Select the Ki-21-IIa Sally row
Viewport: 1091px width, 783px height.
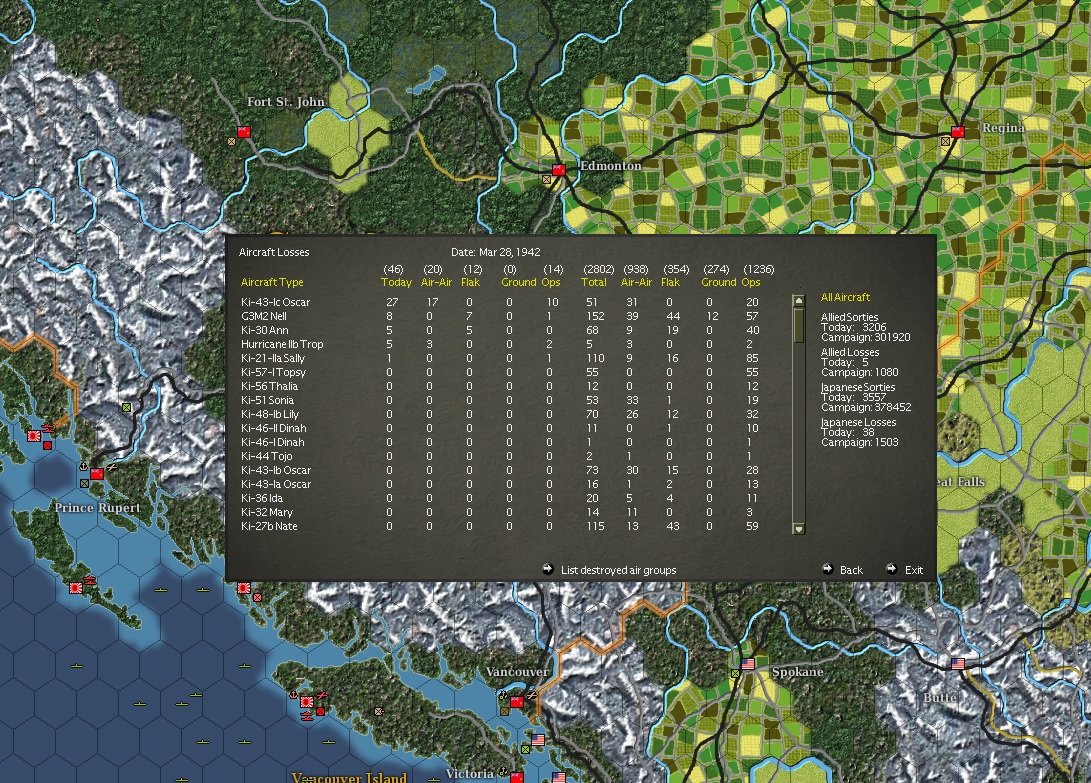pyautogui.click(x=500, y=358)
